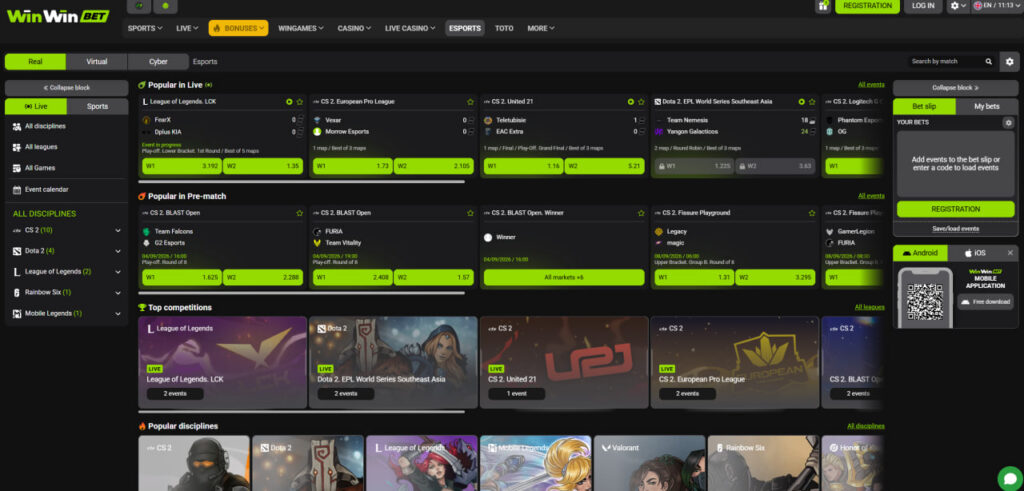Image resolution: width=1024 pixels, height=491 pixels.
Task: Switch to the Cyber esports mode
Action: pos(158,61)
